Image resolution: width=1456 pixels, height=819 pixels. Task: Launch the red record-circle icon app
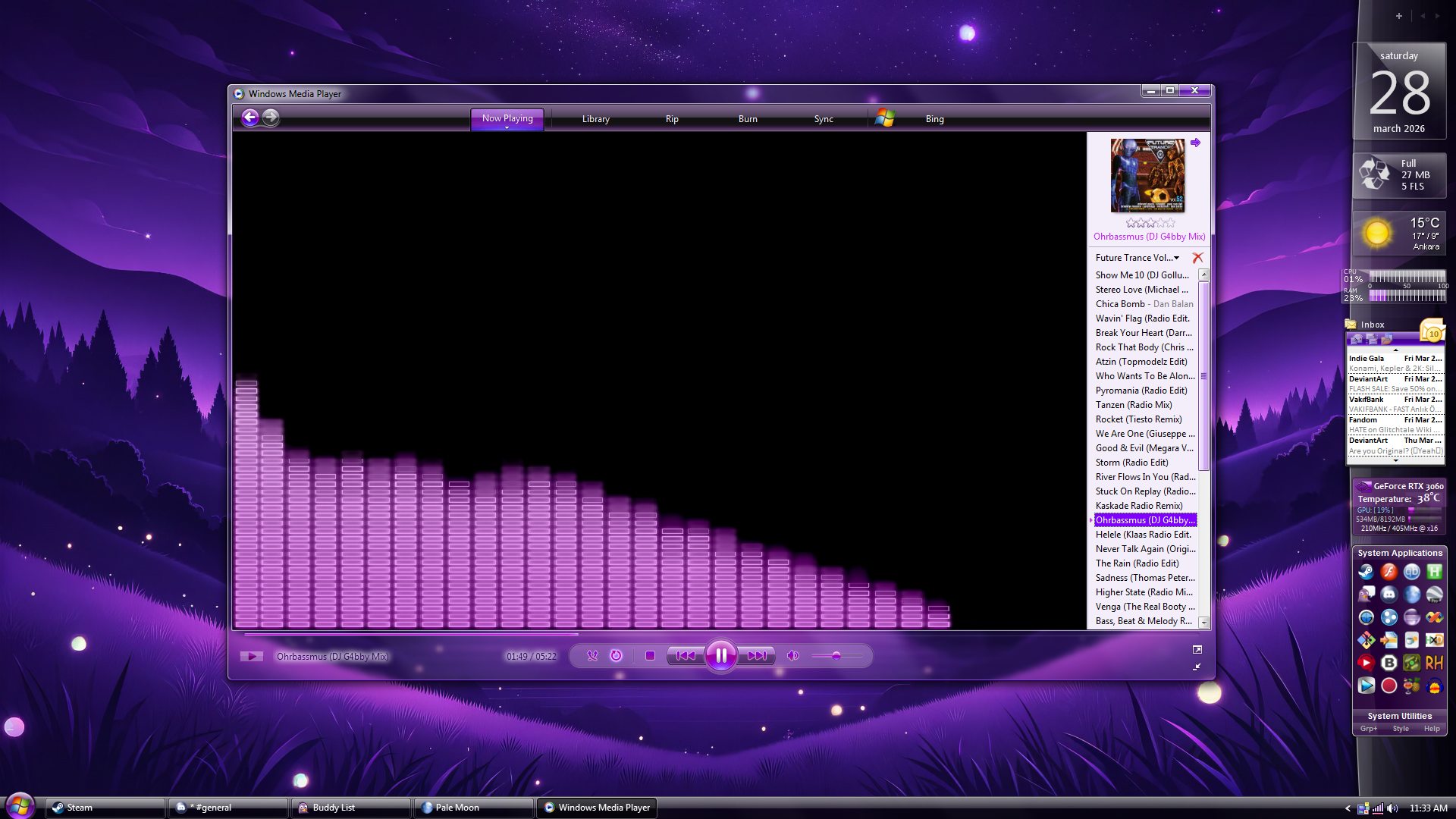tap(1389, 686)
